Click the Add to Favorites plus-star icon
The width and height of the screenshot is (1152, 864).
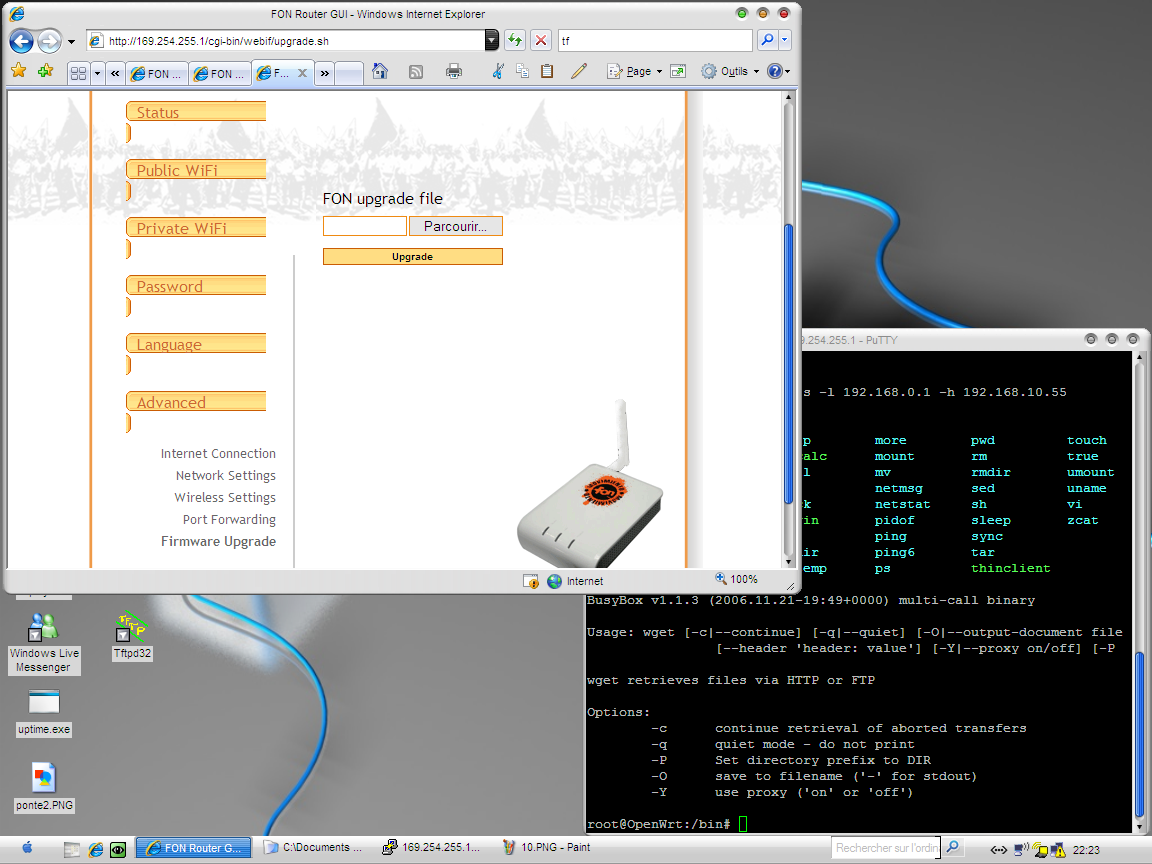pos(46,71)
